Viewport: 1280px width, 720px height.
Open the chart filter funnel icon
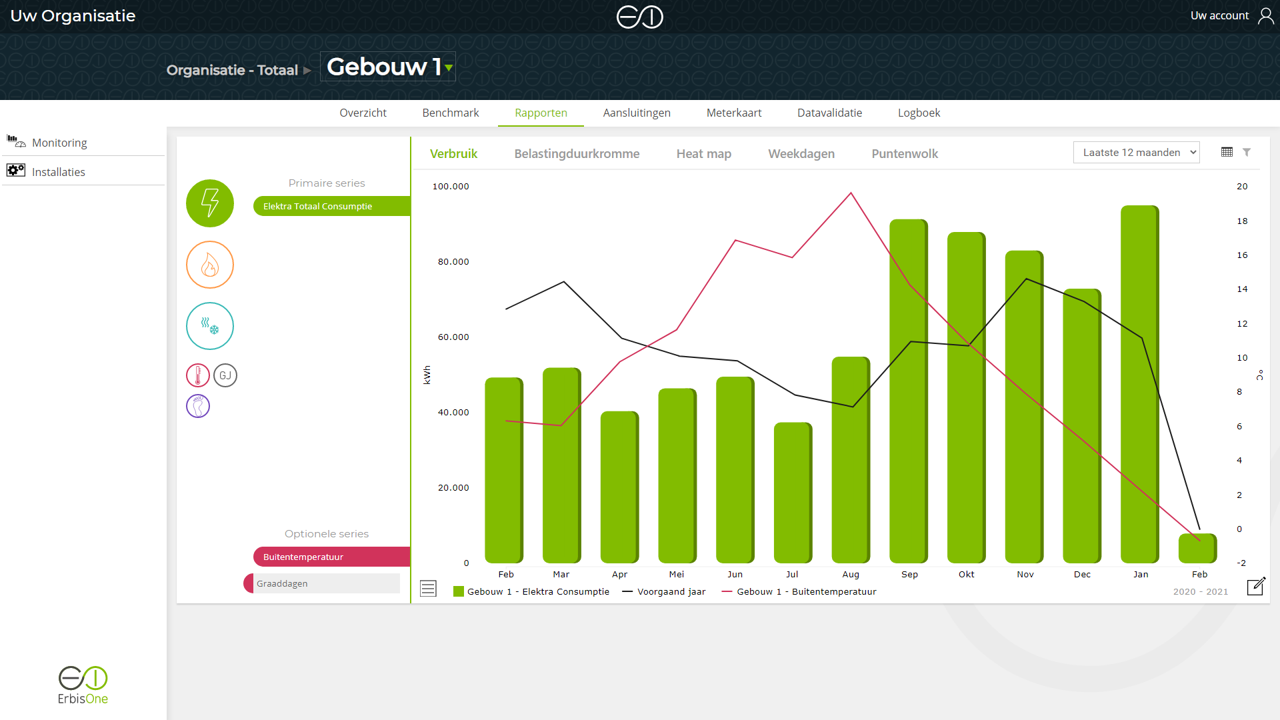[1247, 152]
